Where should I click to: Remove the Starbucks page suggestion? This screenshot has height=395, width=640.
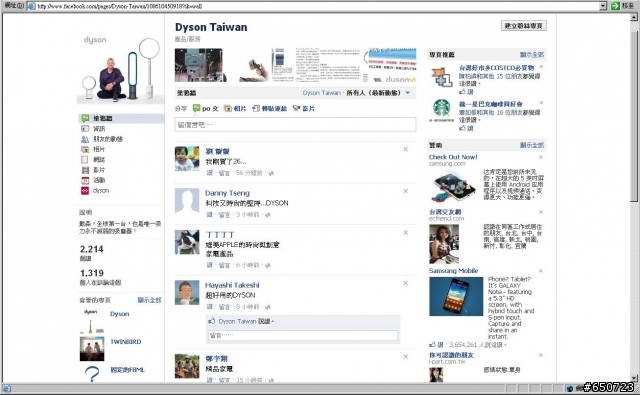[x=541, y=103]
